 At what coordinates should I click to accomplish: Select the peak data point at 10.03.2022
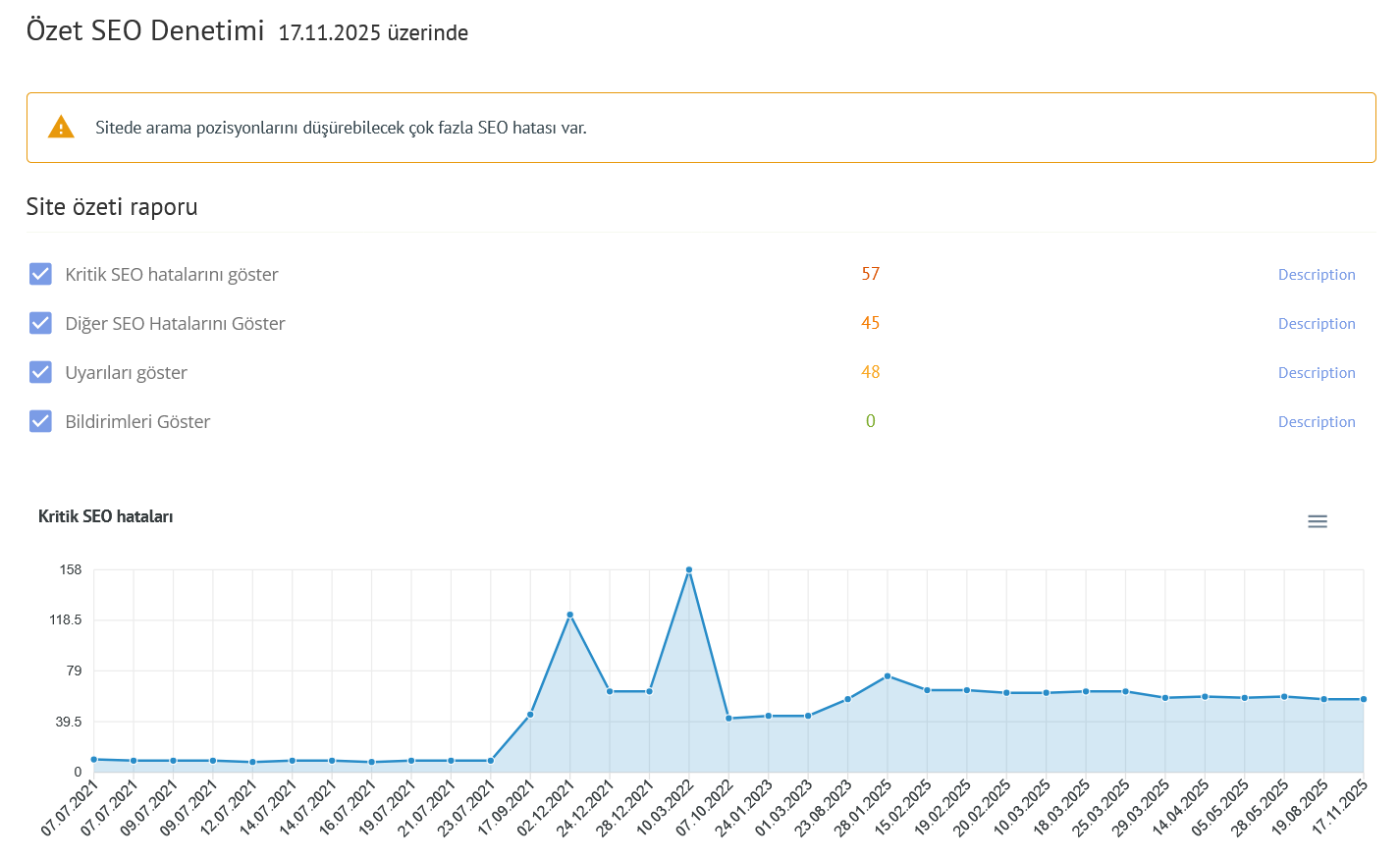689,569
